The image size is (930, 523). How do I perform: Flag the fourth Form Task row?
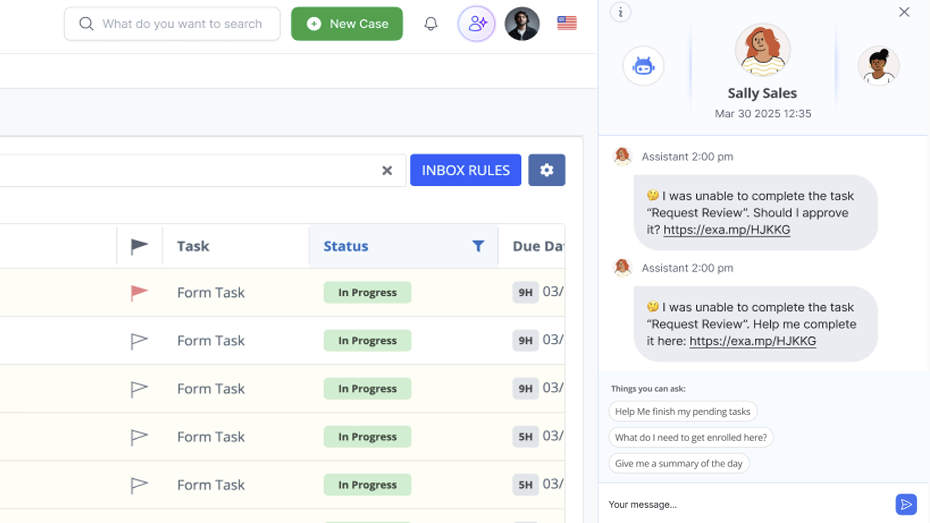coord(139,436)
